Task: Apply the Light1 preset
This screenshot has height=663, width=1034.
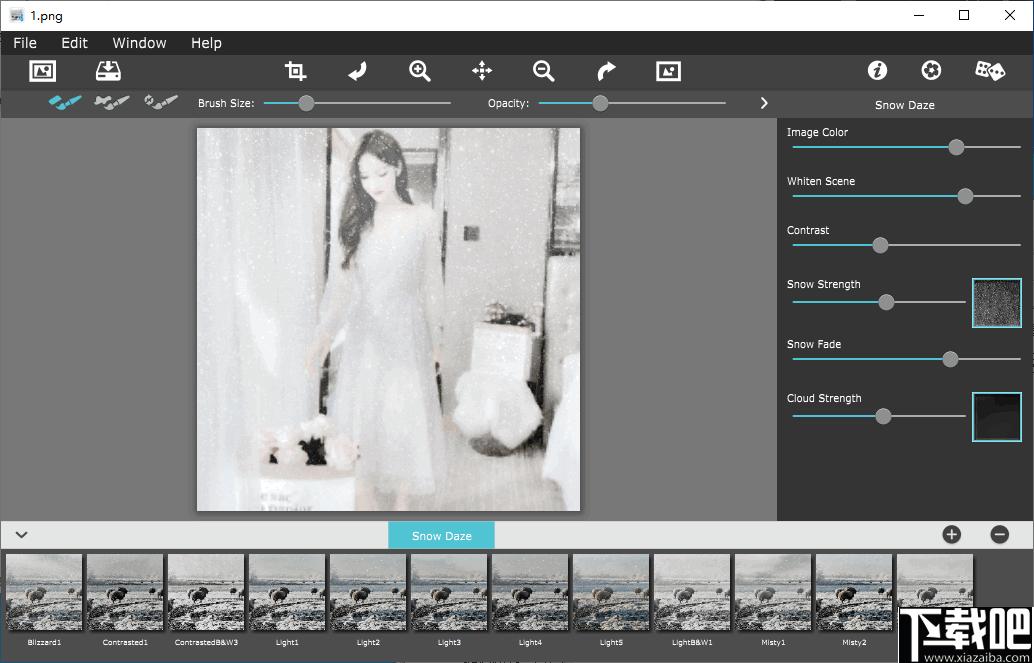Action: (287, 593)
